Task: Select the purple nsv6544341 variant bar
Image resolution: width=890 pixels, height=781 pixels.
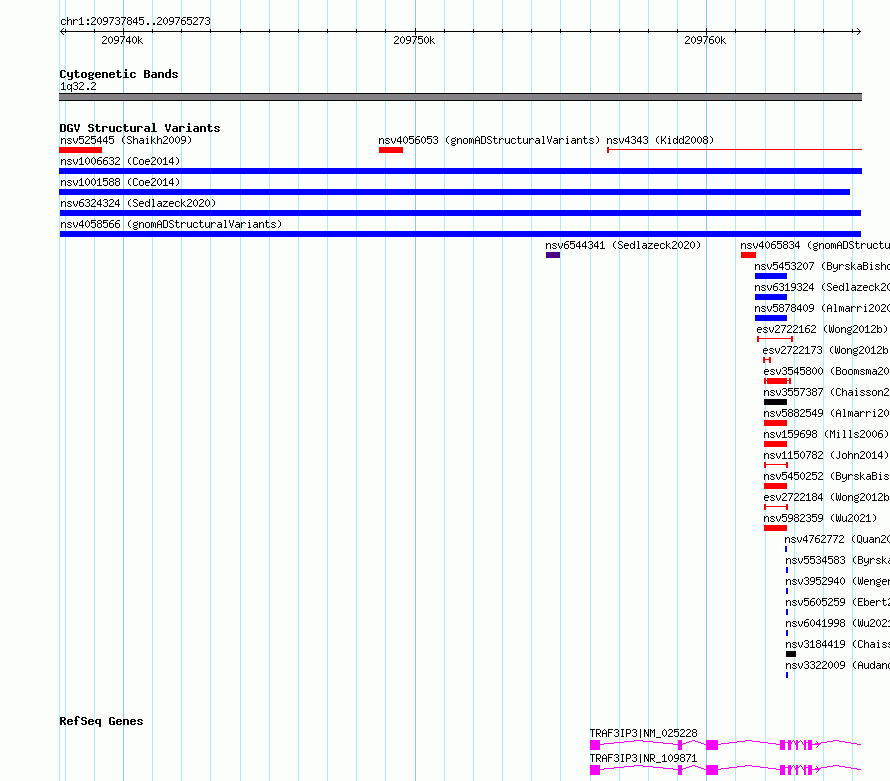Action: 553,255
